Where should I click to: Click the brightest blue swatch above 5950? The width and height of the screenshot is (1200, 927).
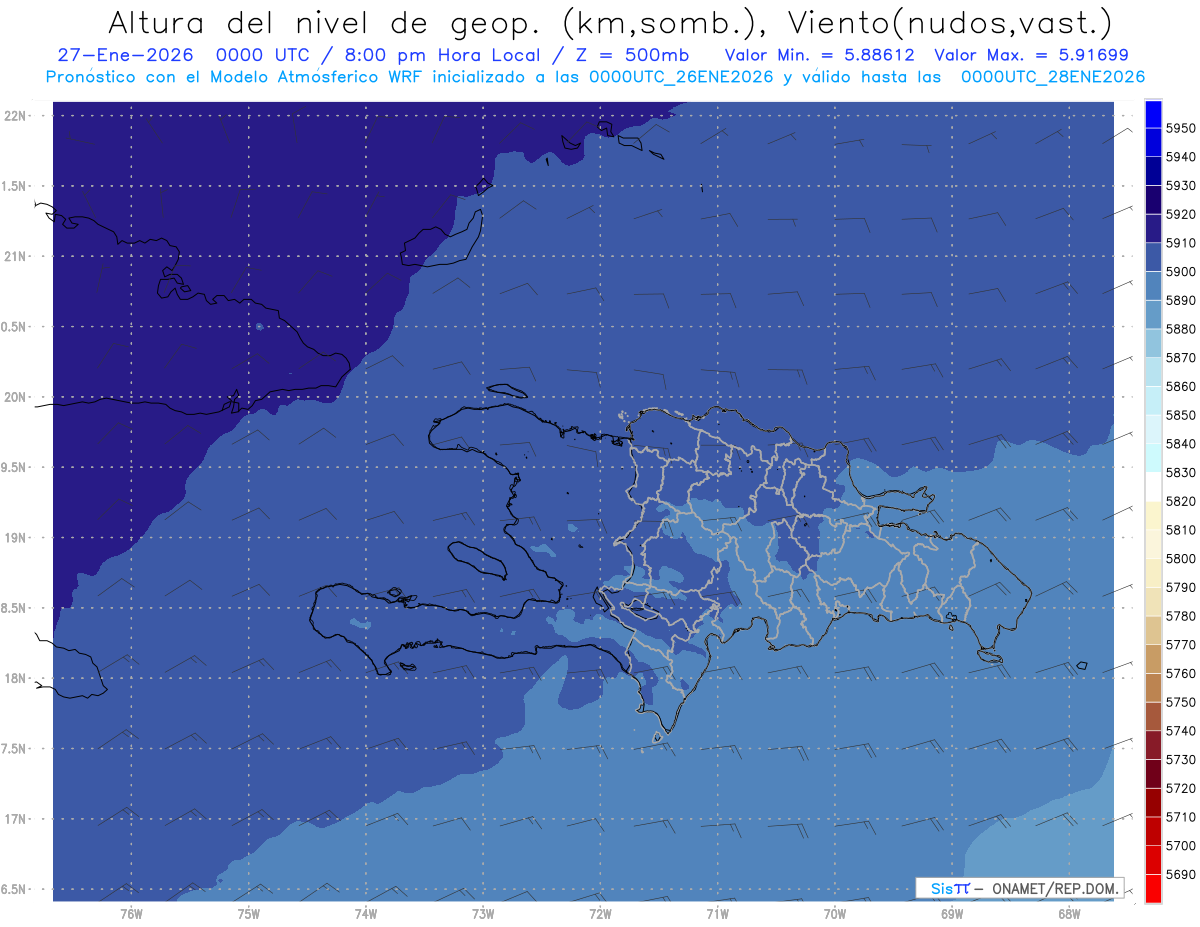click(x=1153, y=114)
